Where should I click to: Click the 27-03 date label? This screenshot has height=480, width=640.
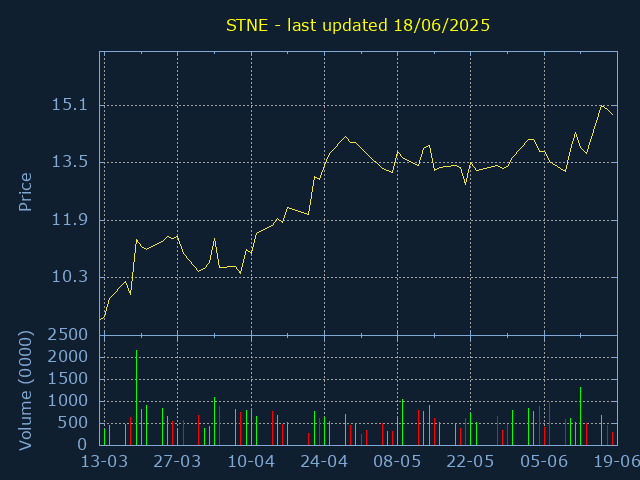point(178,462)
